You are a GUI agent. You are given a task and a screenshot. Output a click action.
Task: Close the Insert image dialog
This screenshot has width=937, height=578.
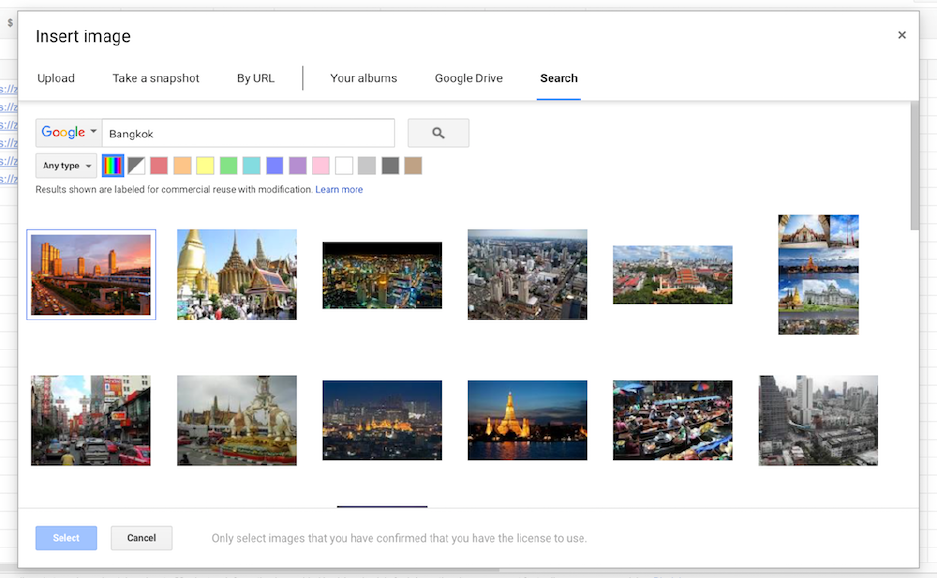(901, 35)
